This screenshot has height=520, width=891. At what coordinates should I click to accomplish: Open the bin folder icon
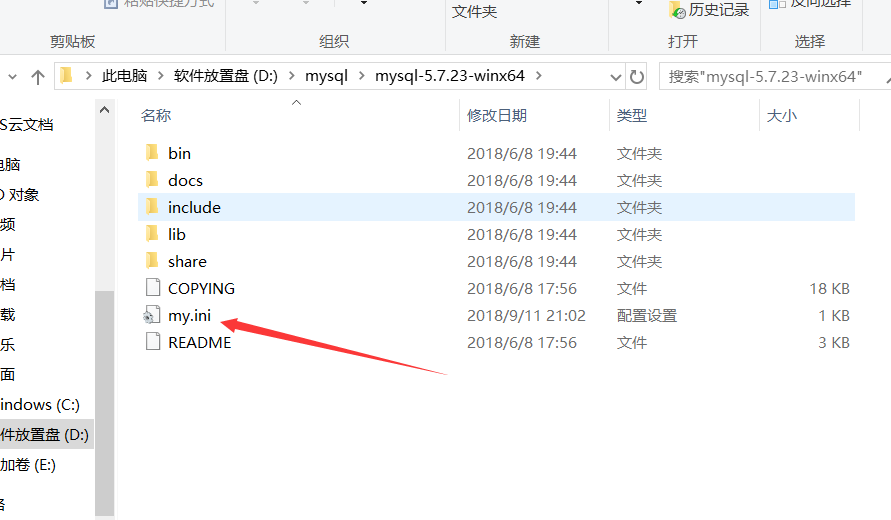pyautogui.click(x=152, y=153)
